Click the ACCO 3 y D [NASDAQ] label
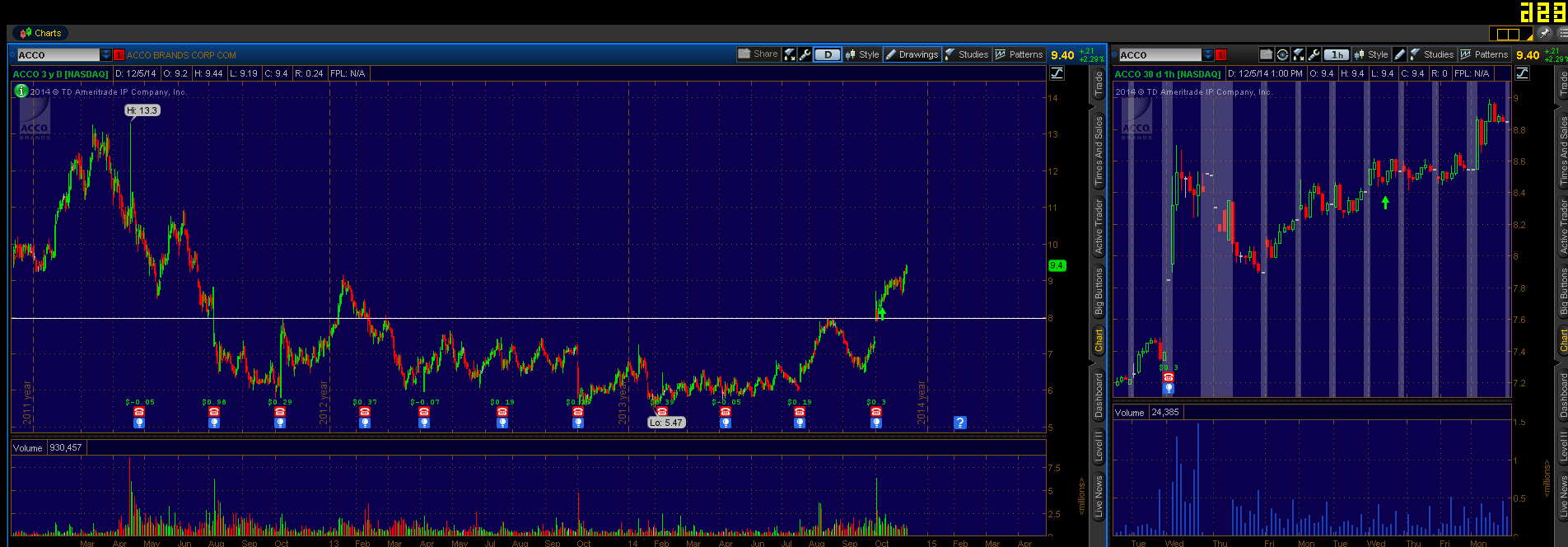 [x=60, y=74]
